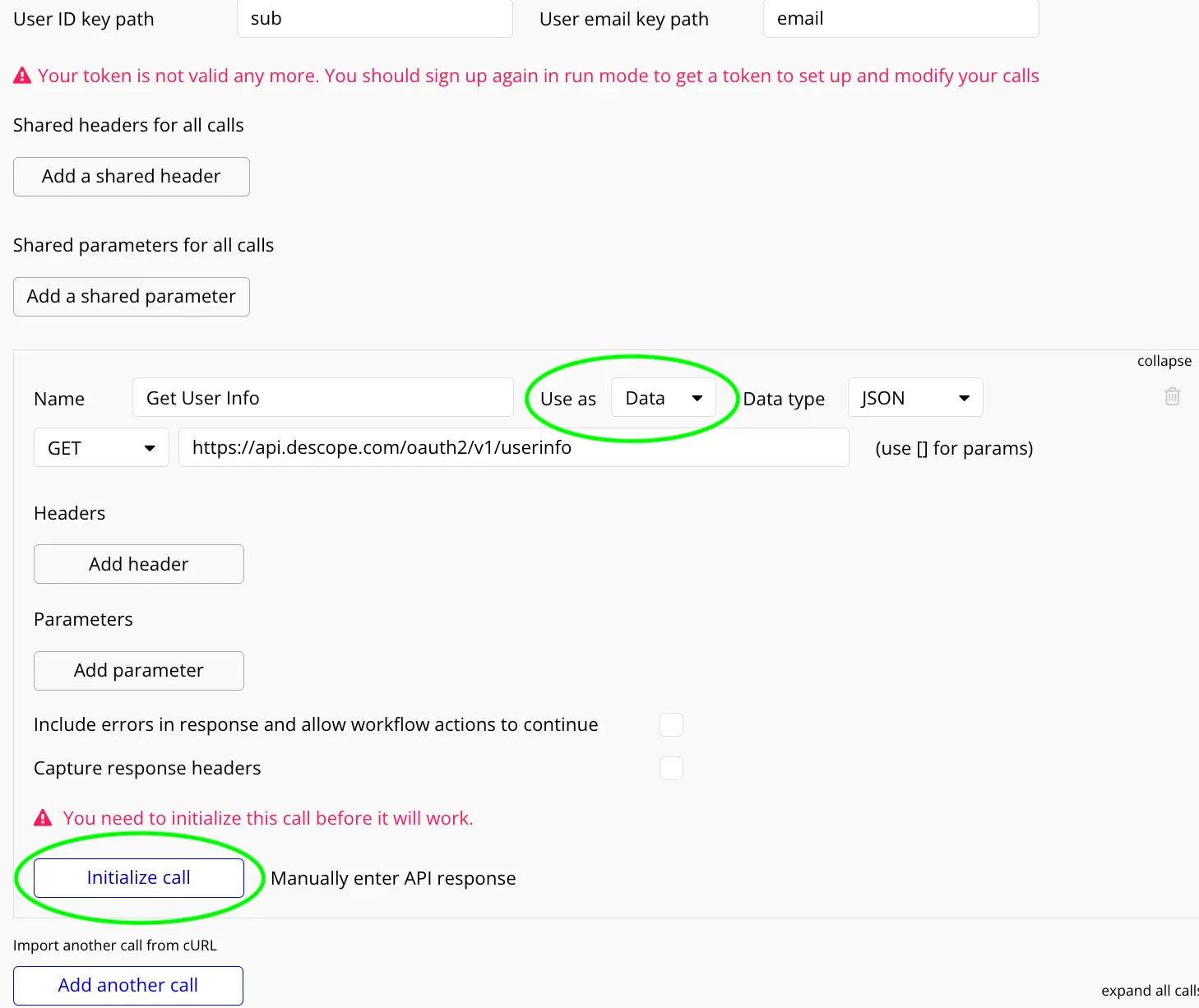
Task: Click the Add parameter button
Action: [x=138, y=670]
